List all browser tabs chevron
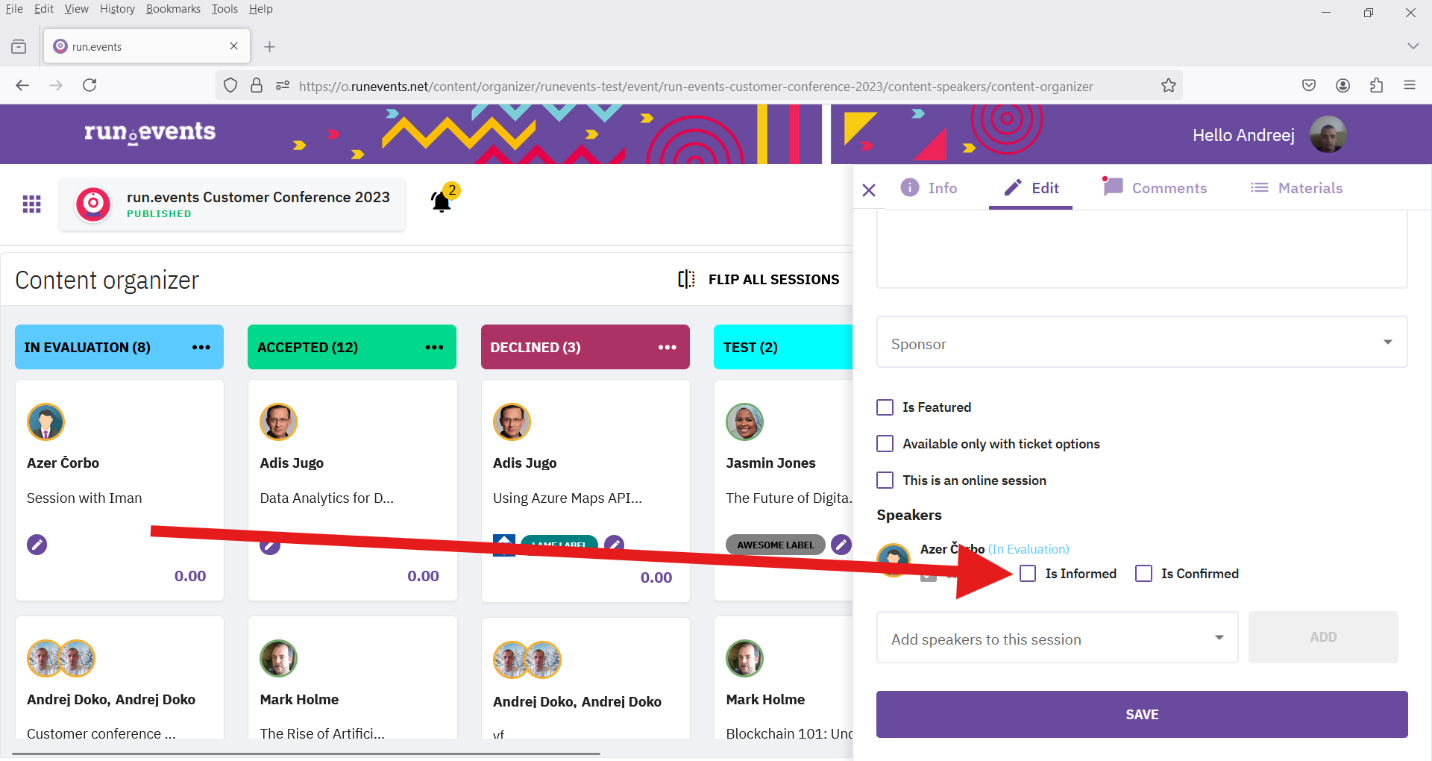Image resolution: width=1432 pixels, height=761 pixels. pos(1413,46)
